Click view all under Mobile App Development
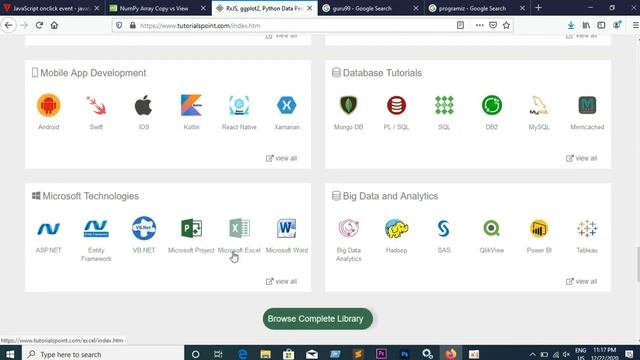 pyautogui.click(x=281, y=158)
